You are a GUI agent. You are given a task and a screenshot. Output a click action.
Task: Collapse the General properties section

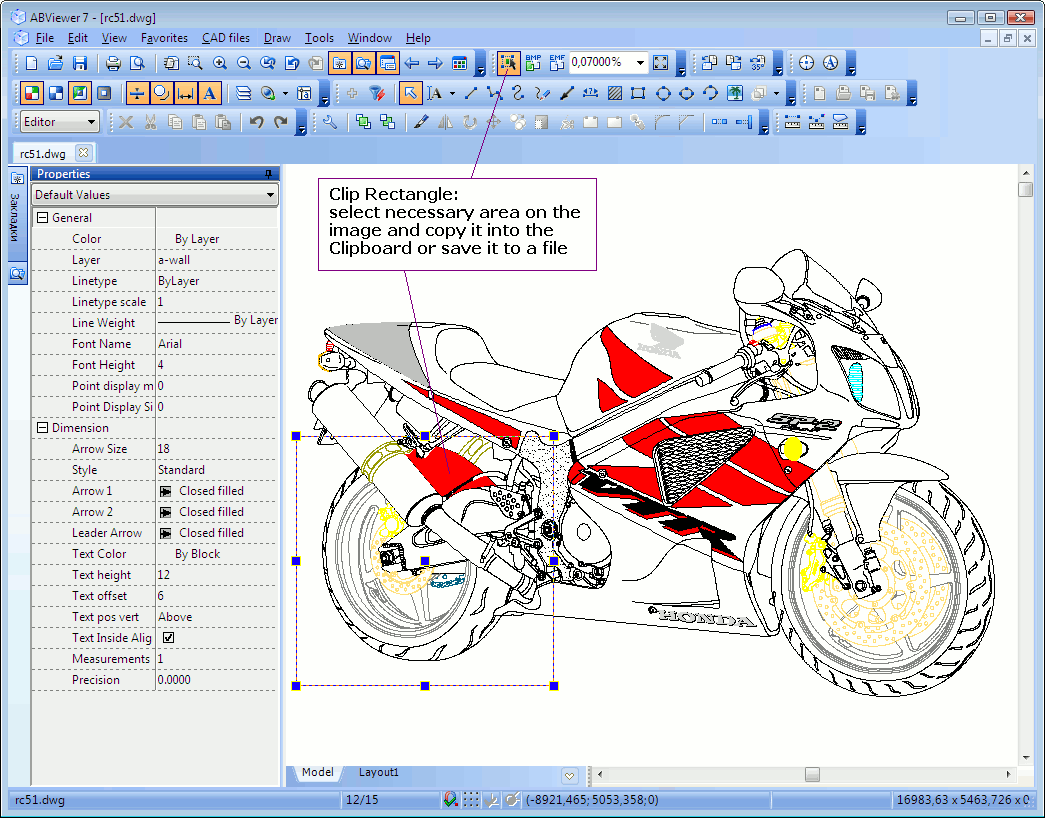click(x=43, y=217)
